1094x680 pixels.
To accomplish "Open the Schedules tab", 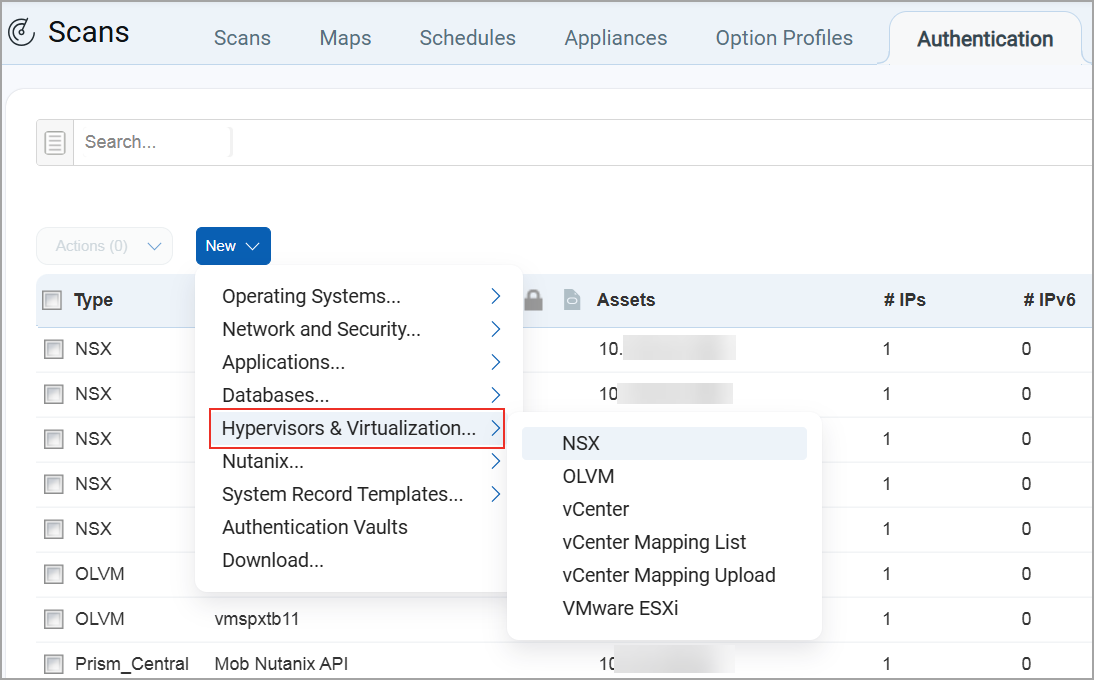I will click(x=467, y=38).
